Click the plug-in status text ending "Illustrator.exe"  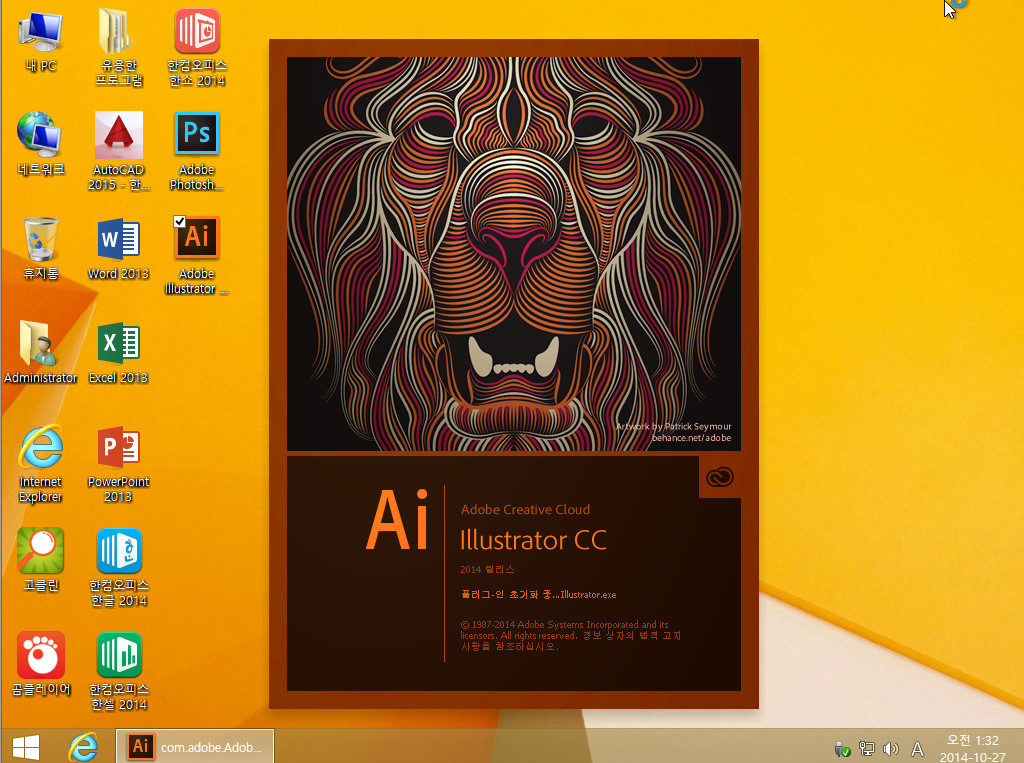coord(538,594)
